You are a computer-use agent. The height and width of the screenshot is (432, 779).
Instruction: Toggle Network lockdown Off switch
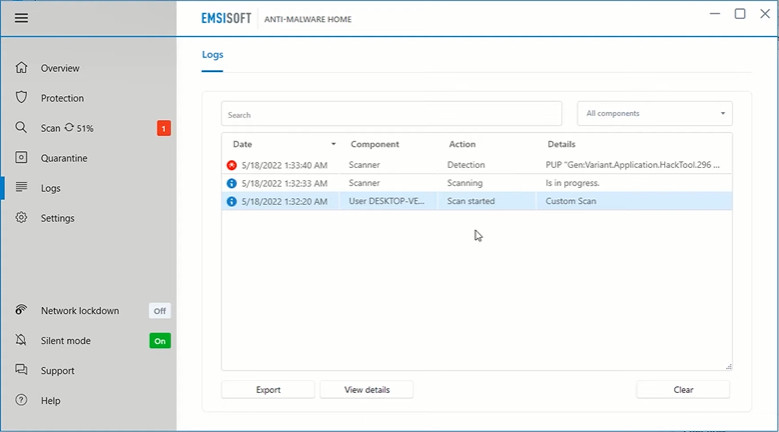tap(159, 311)
